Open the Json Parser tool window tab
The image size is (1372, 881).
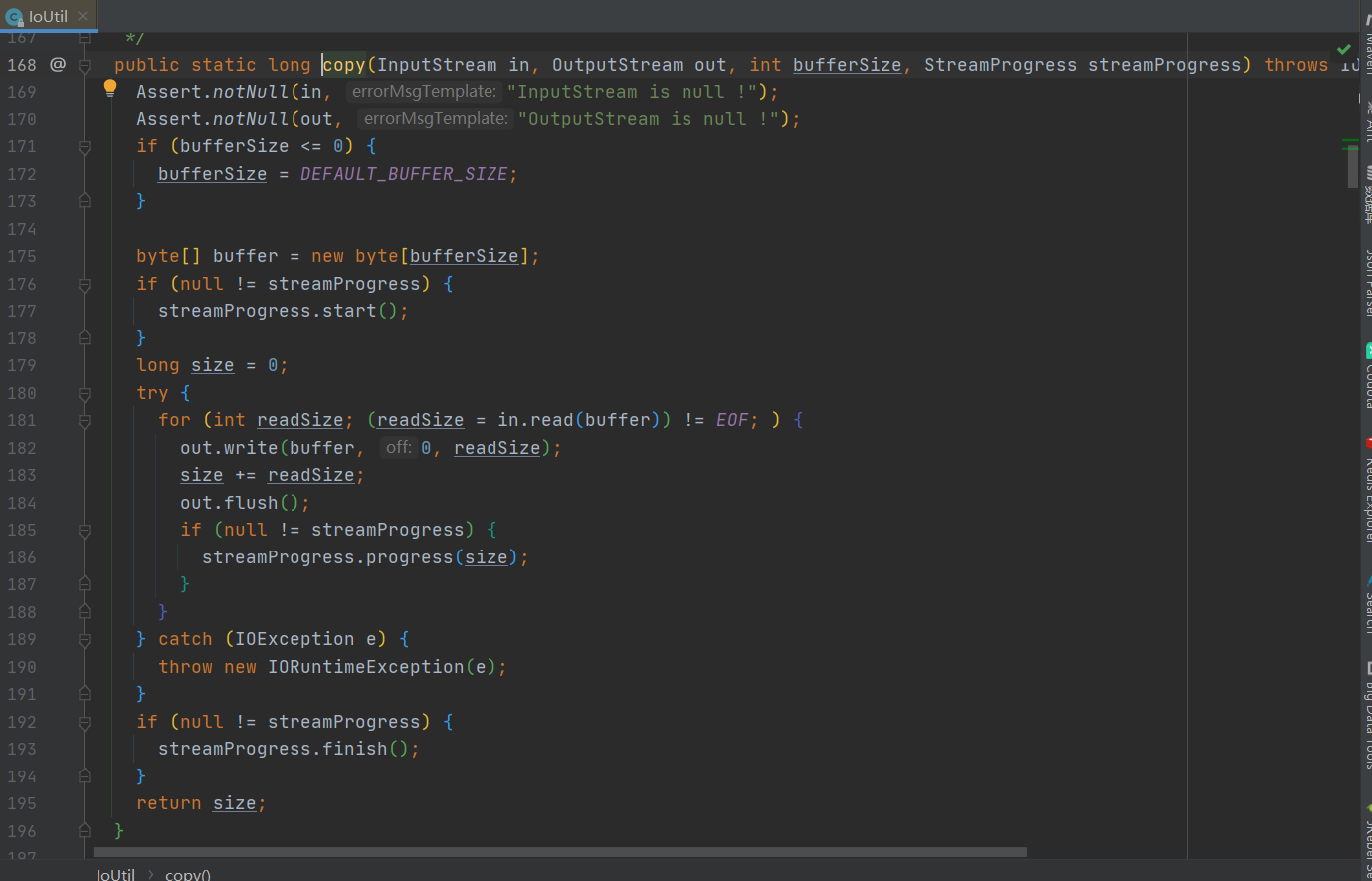click(x=1367, y=282)
